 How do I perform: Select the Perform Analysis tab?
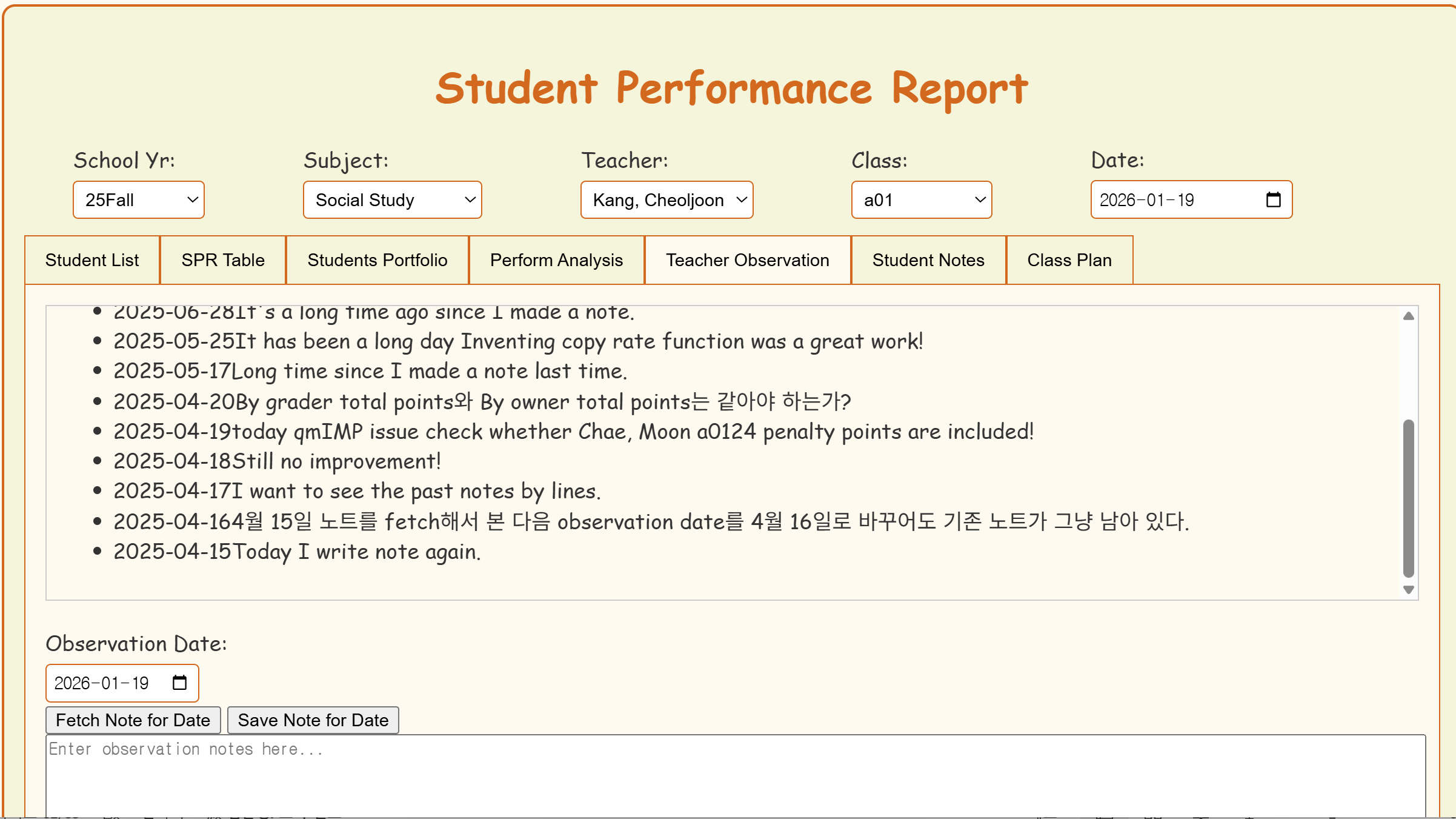pyautogui.click(x=556, y=260)
